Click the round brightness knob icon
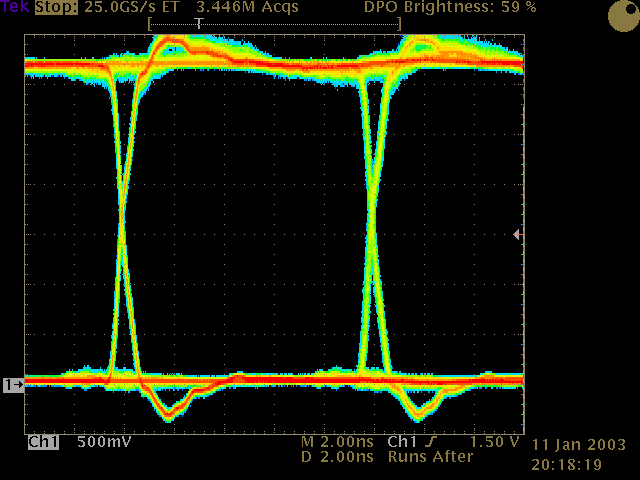This screenshot has width=640, height=480. 623,16
